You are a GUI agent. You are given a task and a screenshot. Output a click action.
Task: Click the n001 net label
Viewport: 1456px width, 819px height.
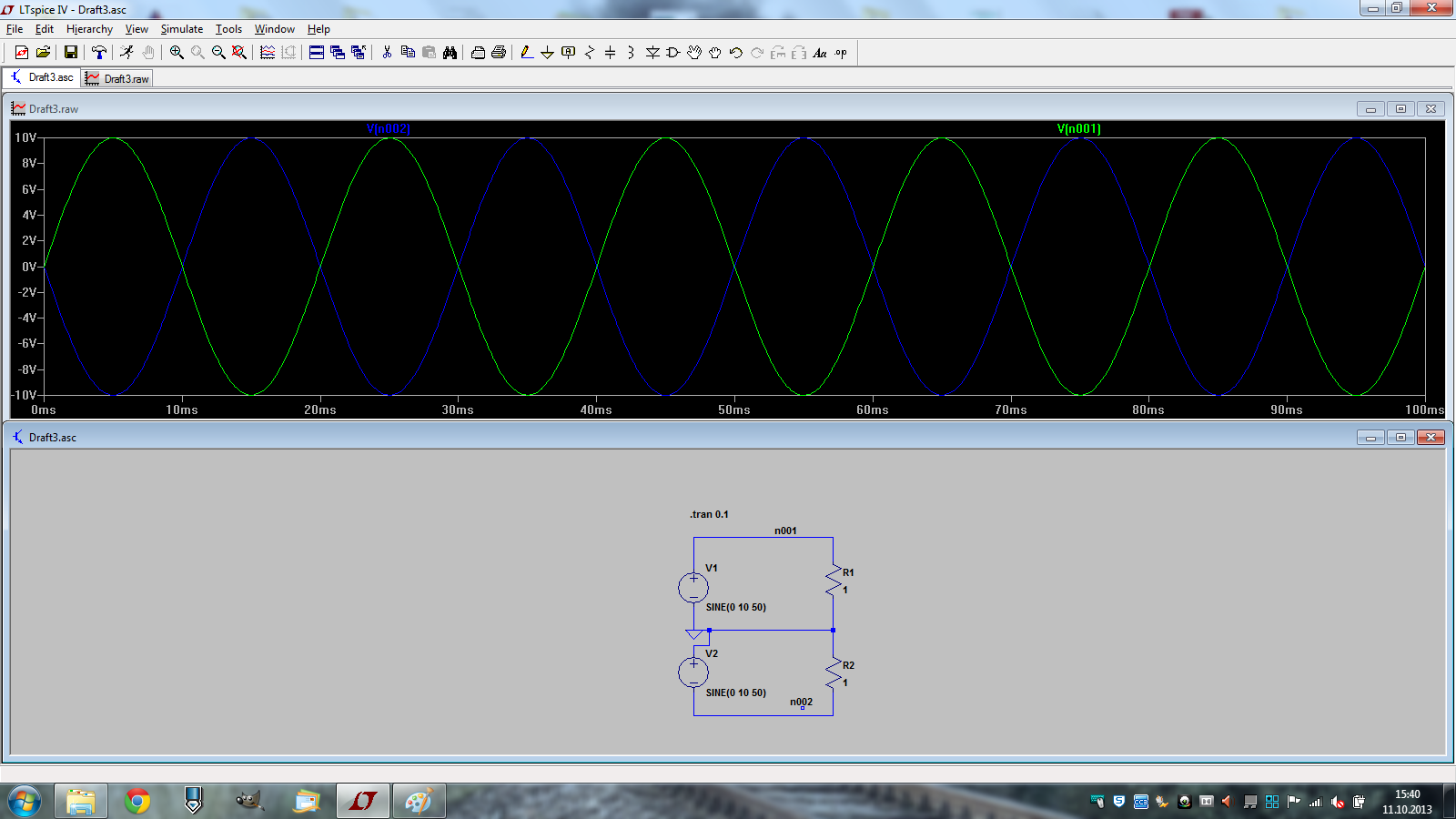pyautogui.click(x=785, y=531)
